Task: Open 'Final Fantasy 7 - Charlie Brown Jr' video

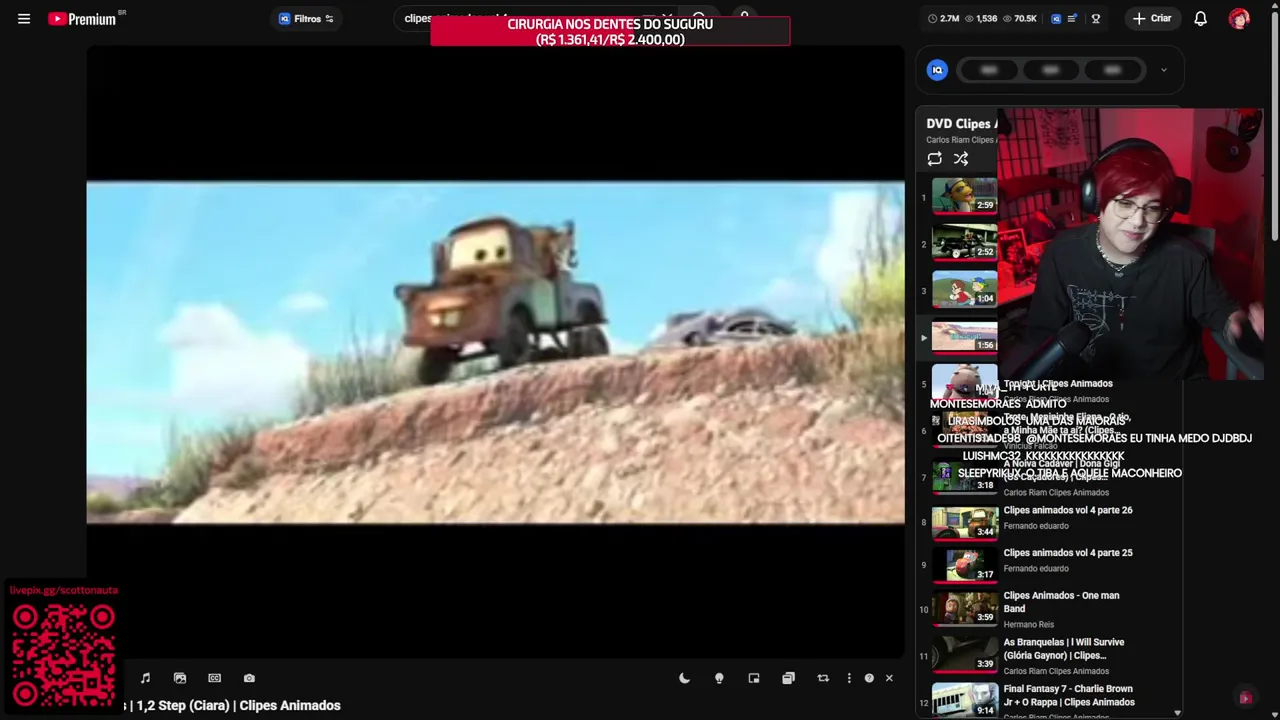Action: tap(1068, 696)
